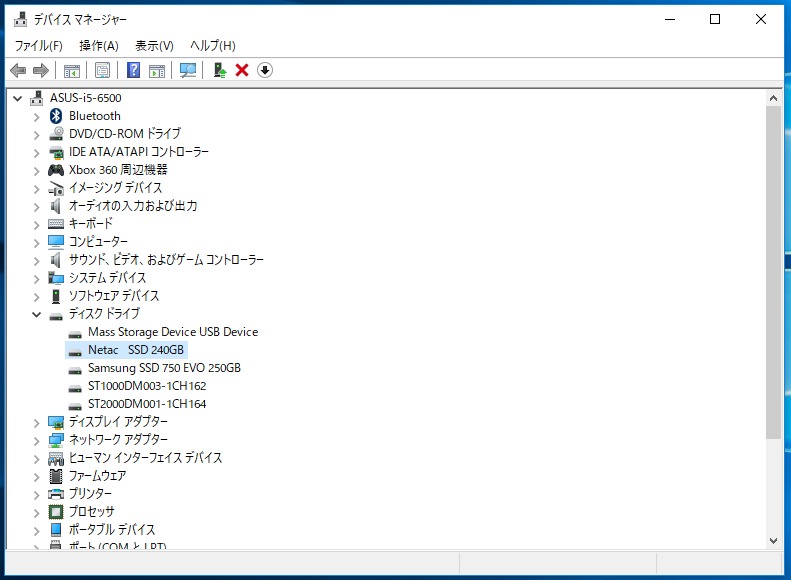Click the ファームウェア chip icon

(x=56, y=476)
